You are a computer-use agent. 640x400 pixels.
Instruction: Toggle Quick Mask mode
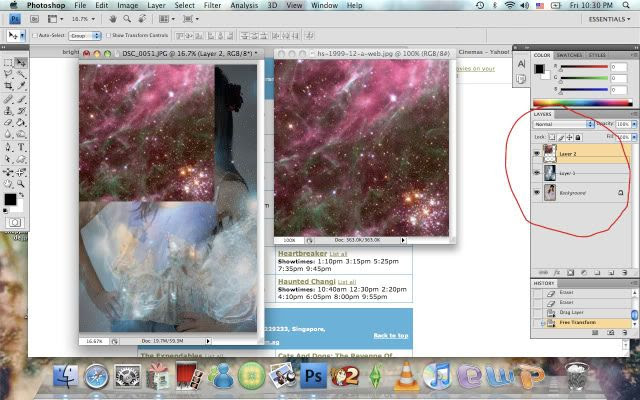pyautogui.click(x=15, y=222)
